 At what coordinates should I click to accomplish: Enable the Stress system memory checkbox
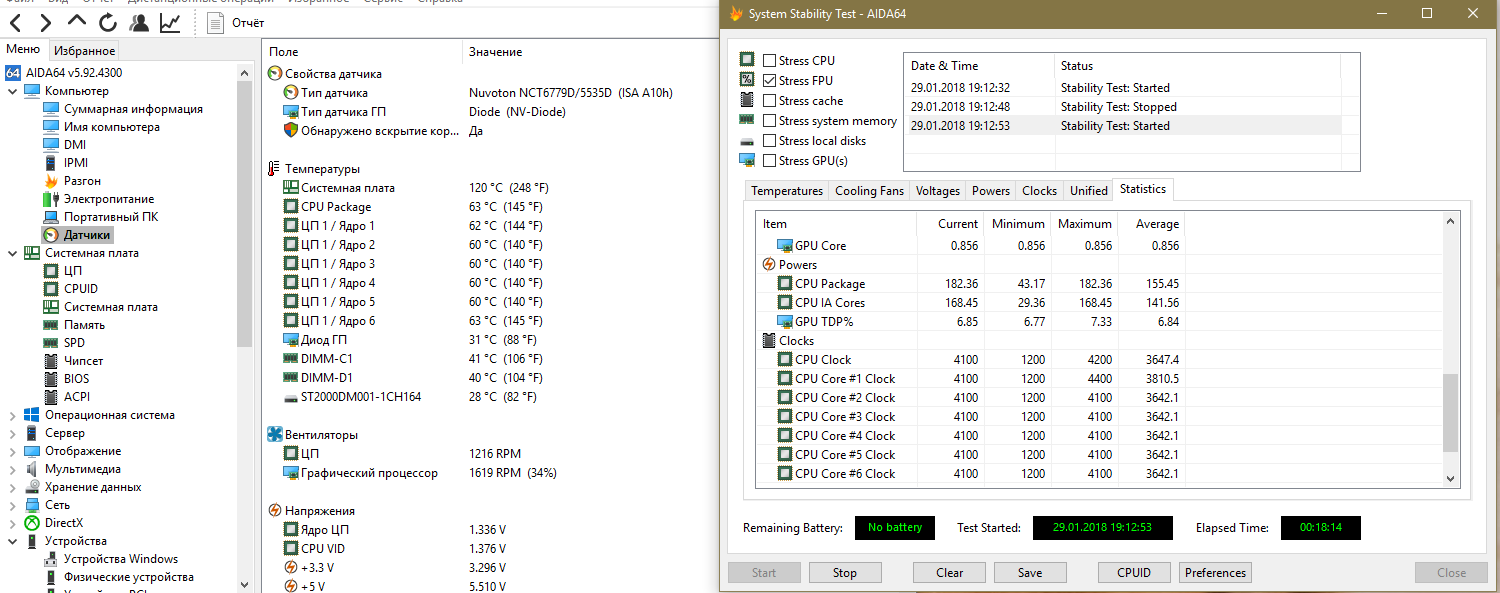pyautogui.click(x=769, y=121)
